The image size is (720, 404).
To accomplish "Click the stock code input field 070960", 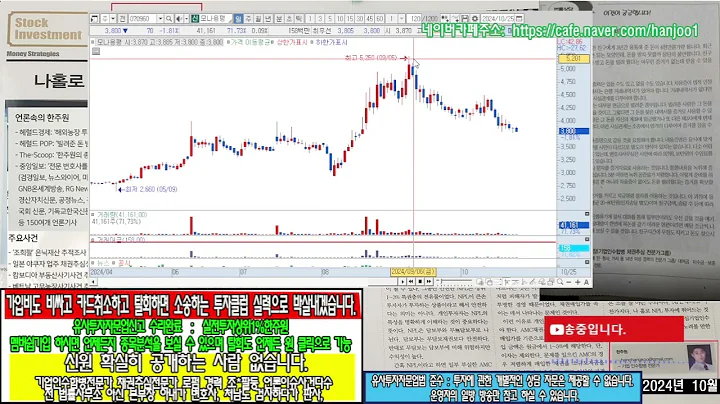I will tap(143, 18).
